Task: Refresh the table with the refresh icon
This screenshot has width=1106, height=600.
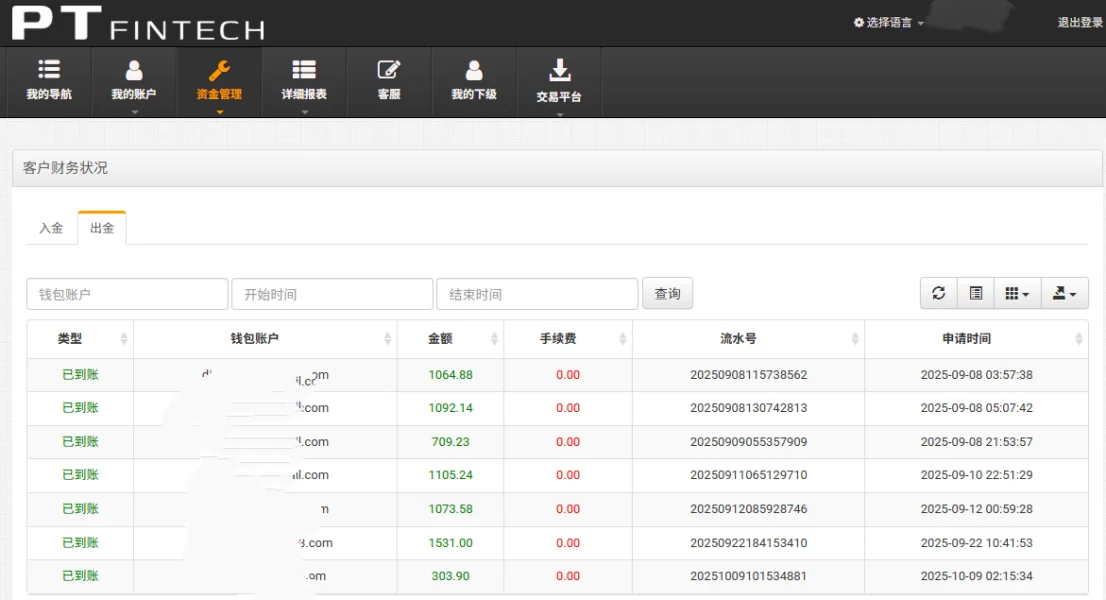Action: (x=938, y=293)
